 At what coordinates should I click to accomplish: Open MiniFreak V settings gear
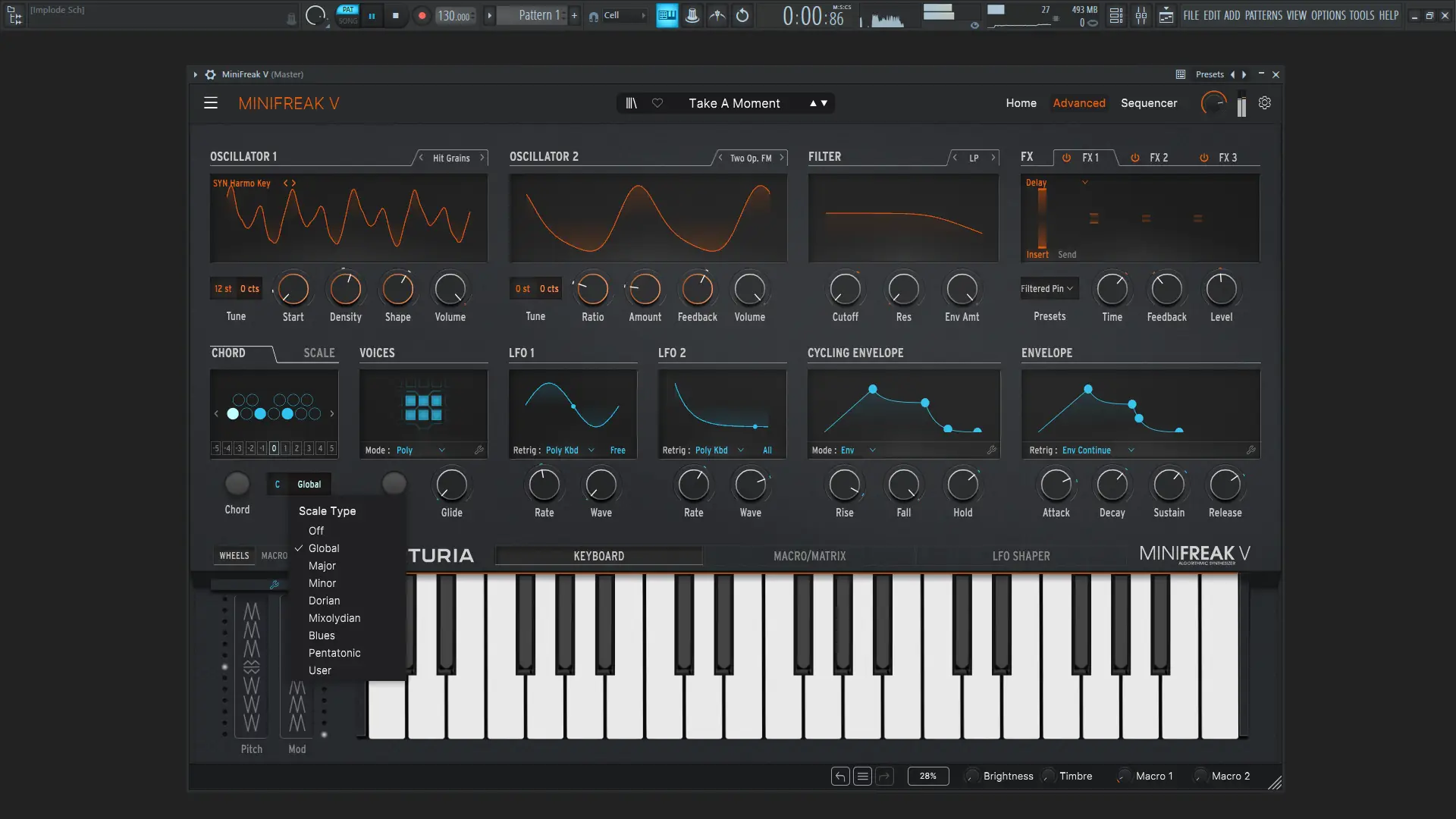(1264, 102)
